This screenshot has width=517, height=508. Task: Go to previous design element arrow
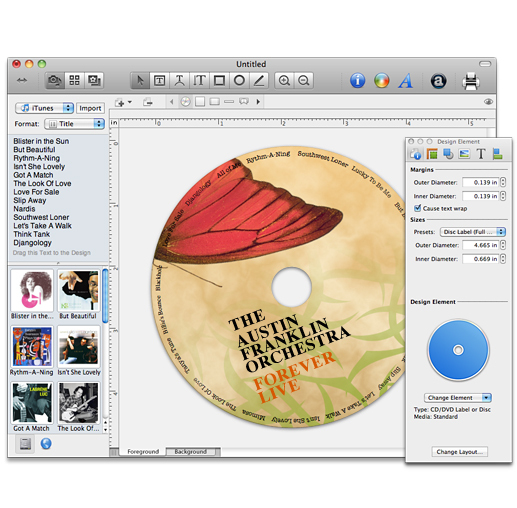click(171, 102)
